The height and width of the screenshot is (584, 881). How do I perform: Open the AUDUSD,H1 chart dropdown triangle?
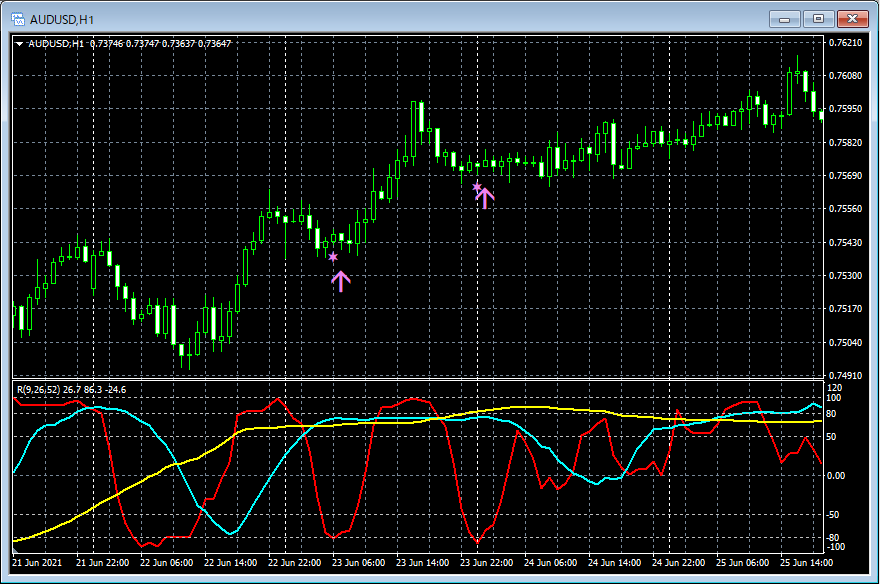pyautogui.click(x=19, y=43)
